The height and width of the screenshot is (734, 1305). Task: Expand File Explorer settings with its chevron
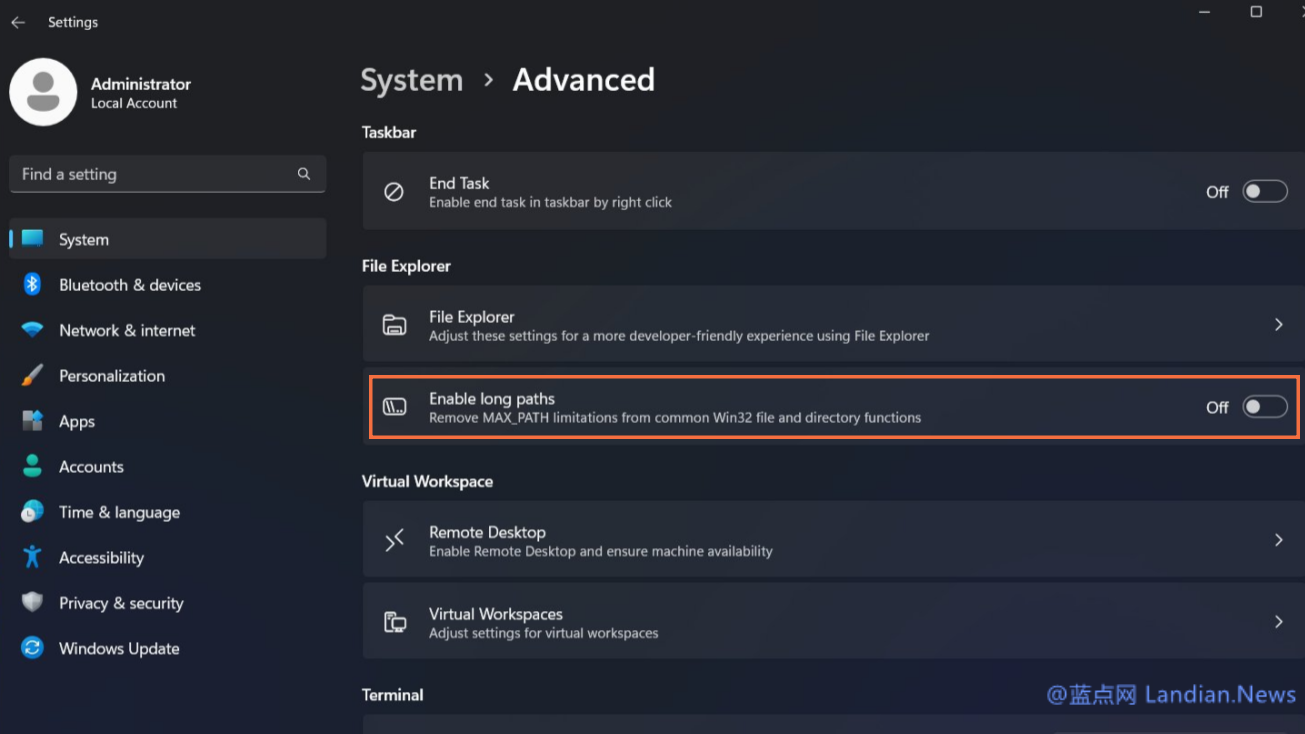tap(1278, 325)
